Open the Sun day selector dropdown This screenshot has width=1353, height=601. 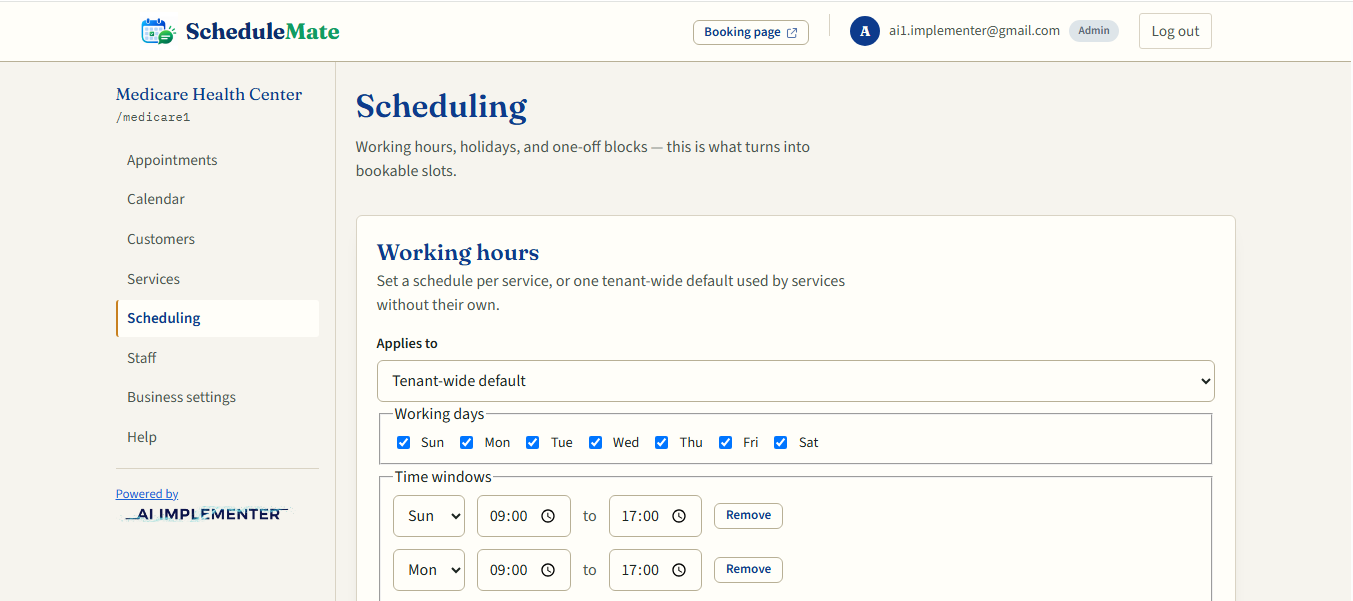pos(429,516)
